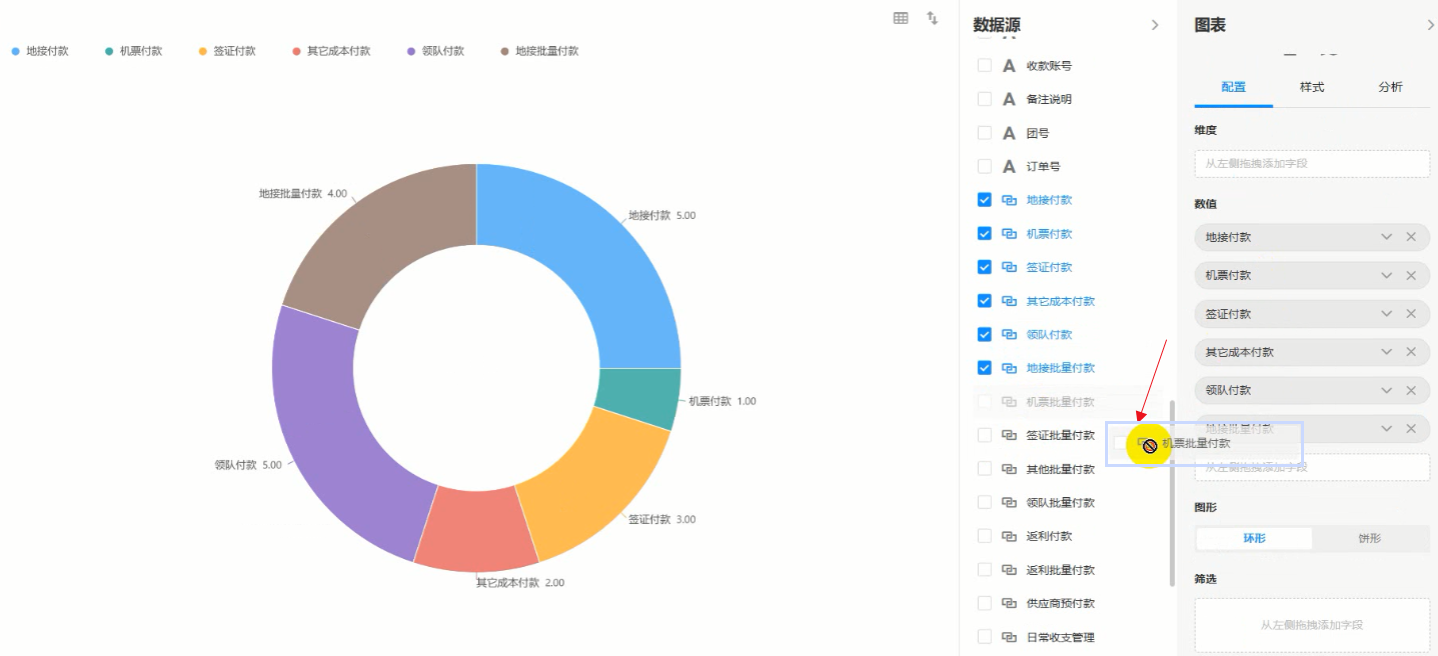Remove 地接付款 from the values list

click(1411, 237)
